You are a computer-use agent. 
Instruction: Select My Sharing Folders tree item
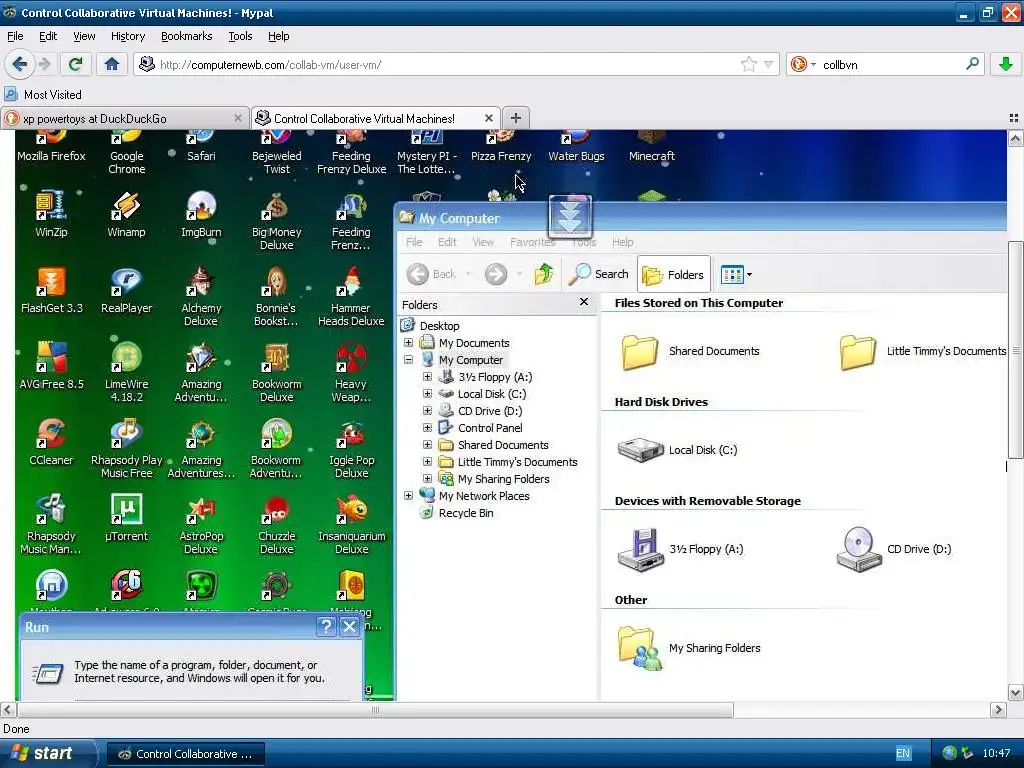[x=494, y=479]
